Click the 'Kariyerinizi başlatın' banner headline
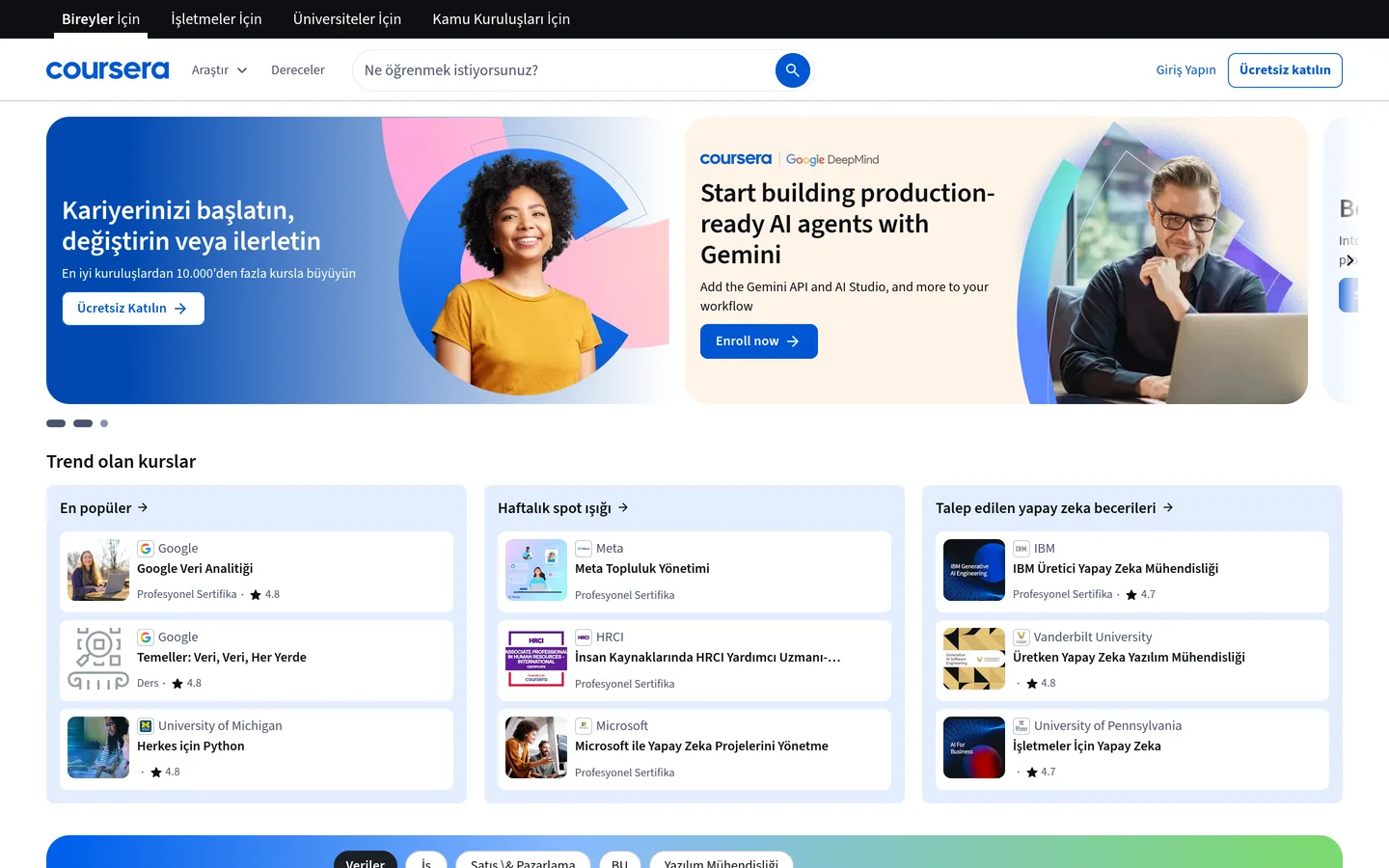 tap(191, 226)
